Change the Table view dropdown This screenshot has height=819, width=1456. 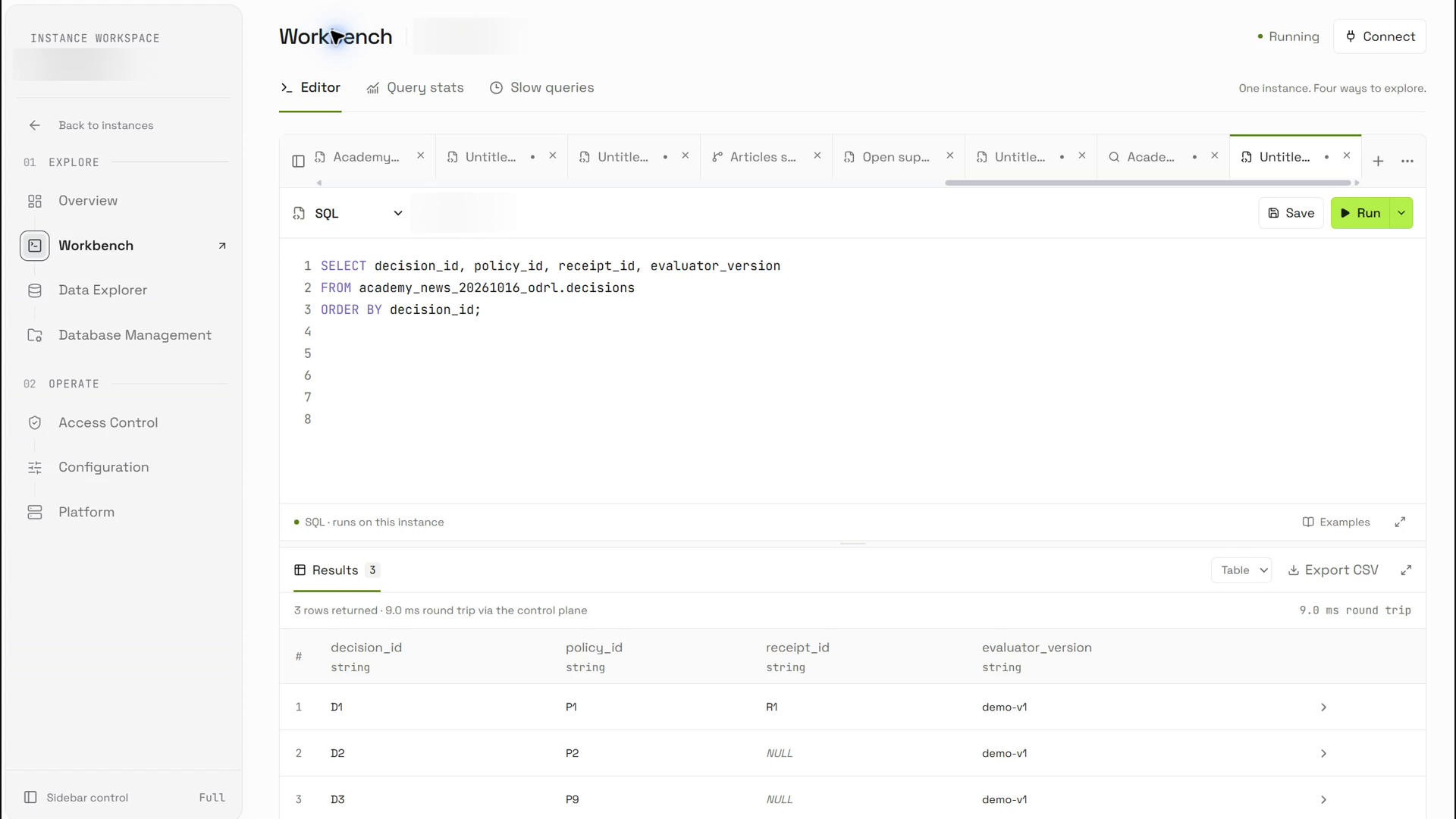(x=1241, y=570)
